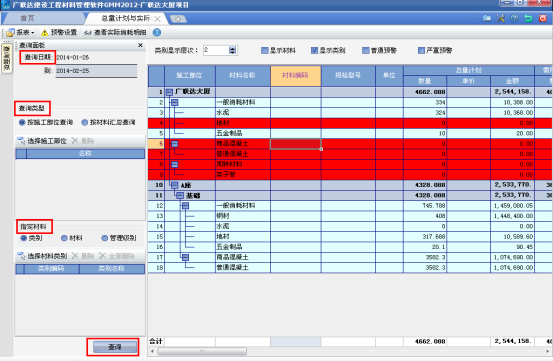The height and width of the screenshot is (361, 553).
Task: Click the round question-mark icon at top right
Action: (515, 18)
